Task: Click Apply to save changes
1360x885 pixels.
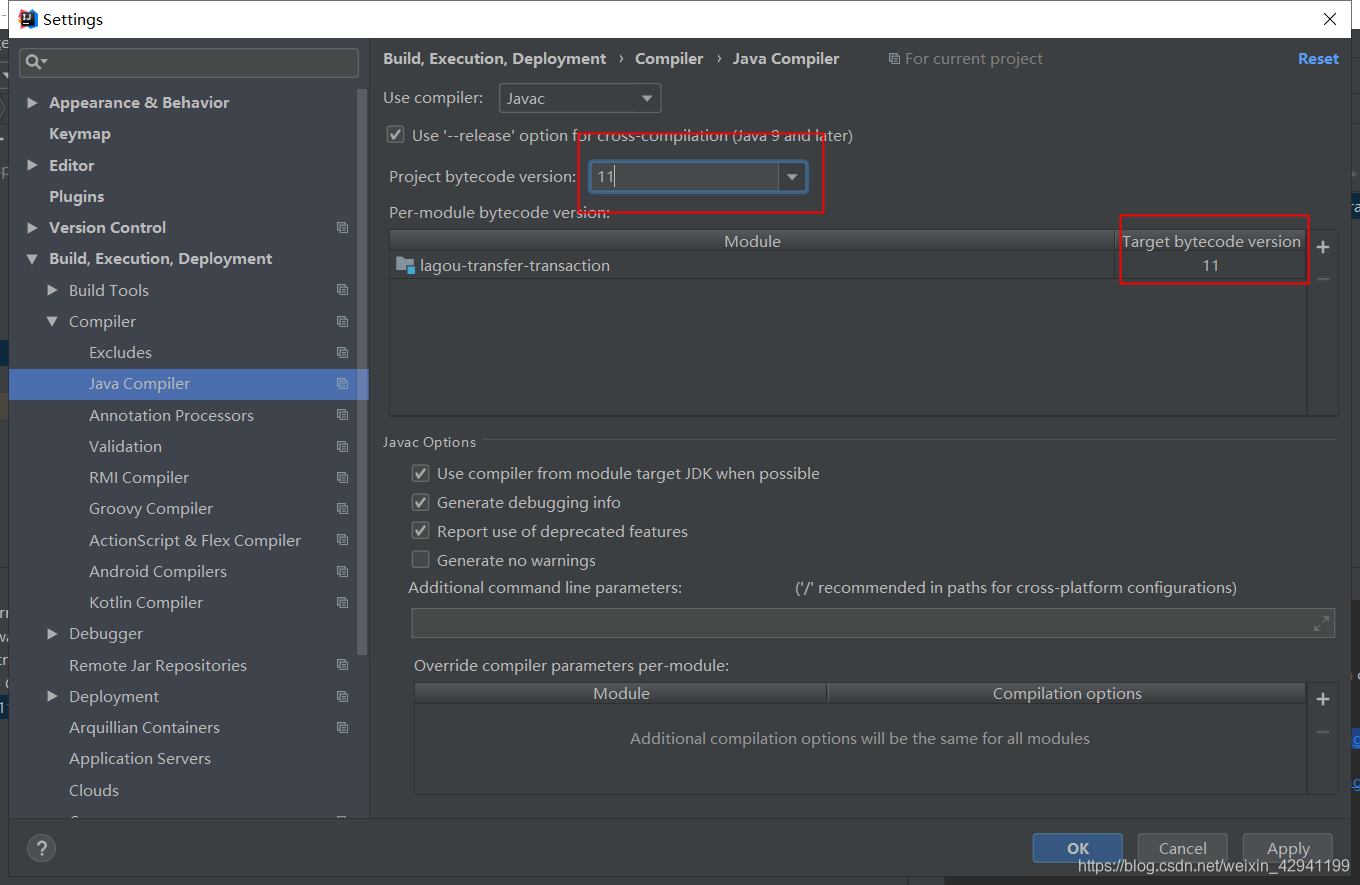Action: click(x=1288, y=848)
